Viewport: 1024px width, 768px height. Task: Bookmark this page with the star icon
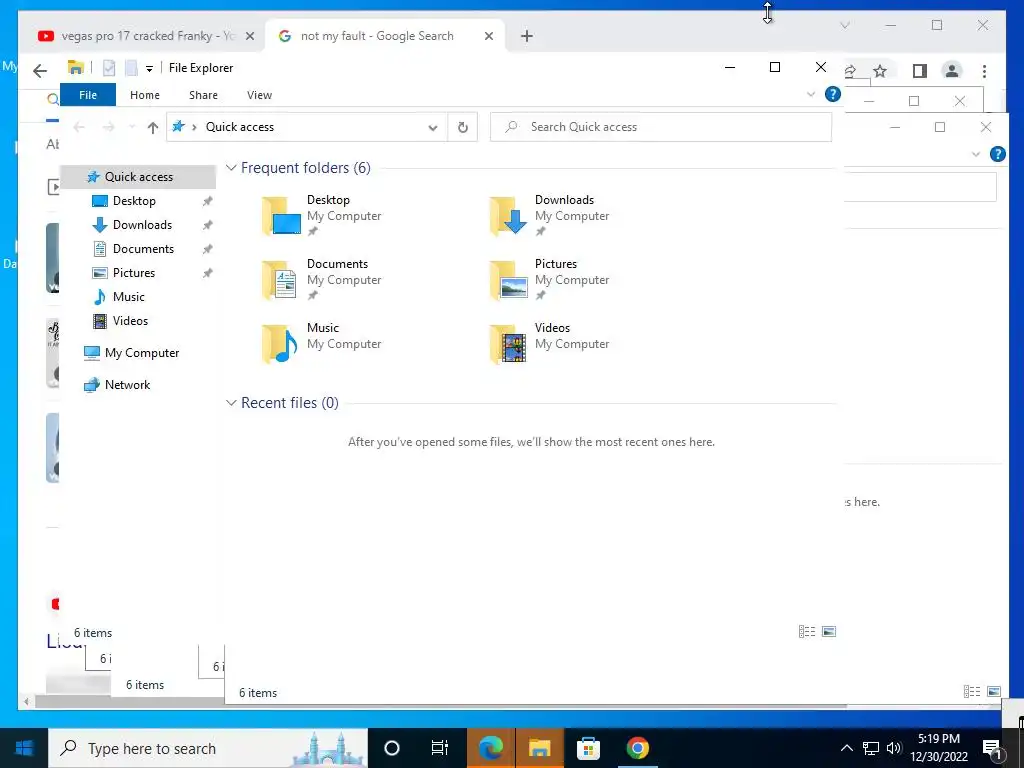[880, 71]
